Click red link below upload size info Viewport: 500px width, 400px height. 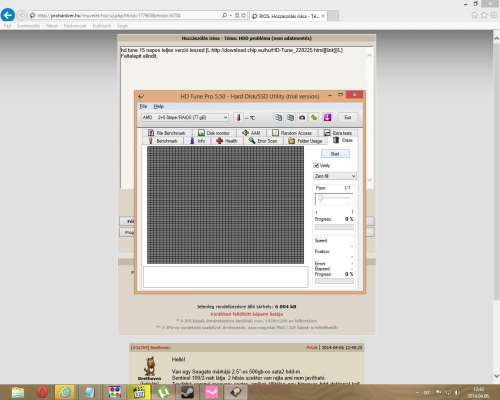point(247,314)
